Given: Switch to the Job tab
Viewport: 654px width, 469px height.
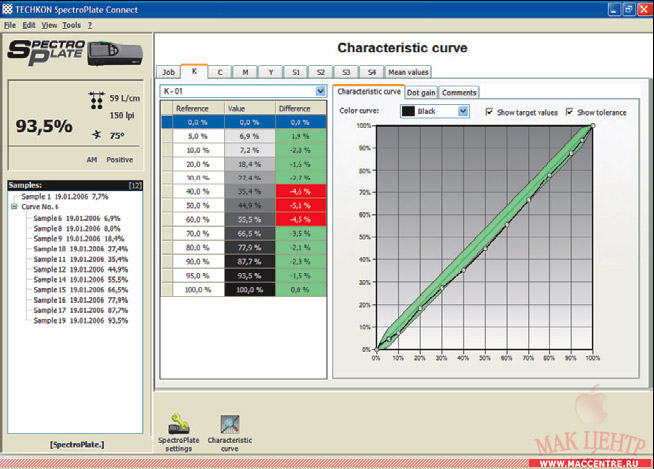Looking at the screenshot, I should point(169,72).
